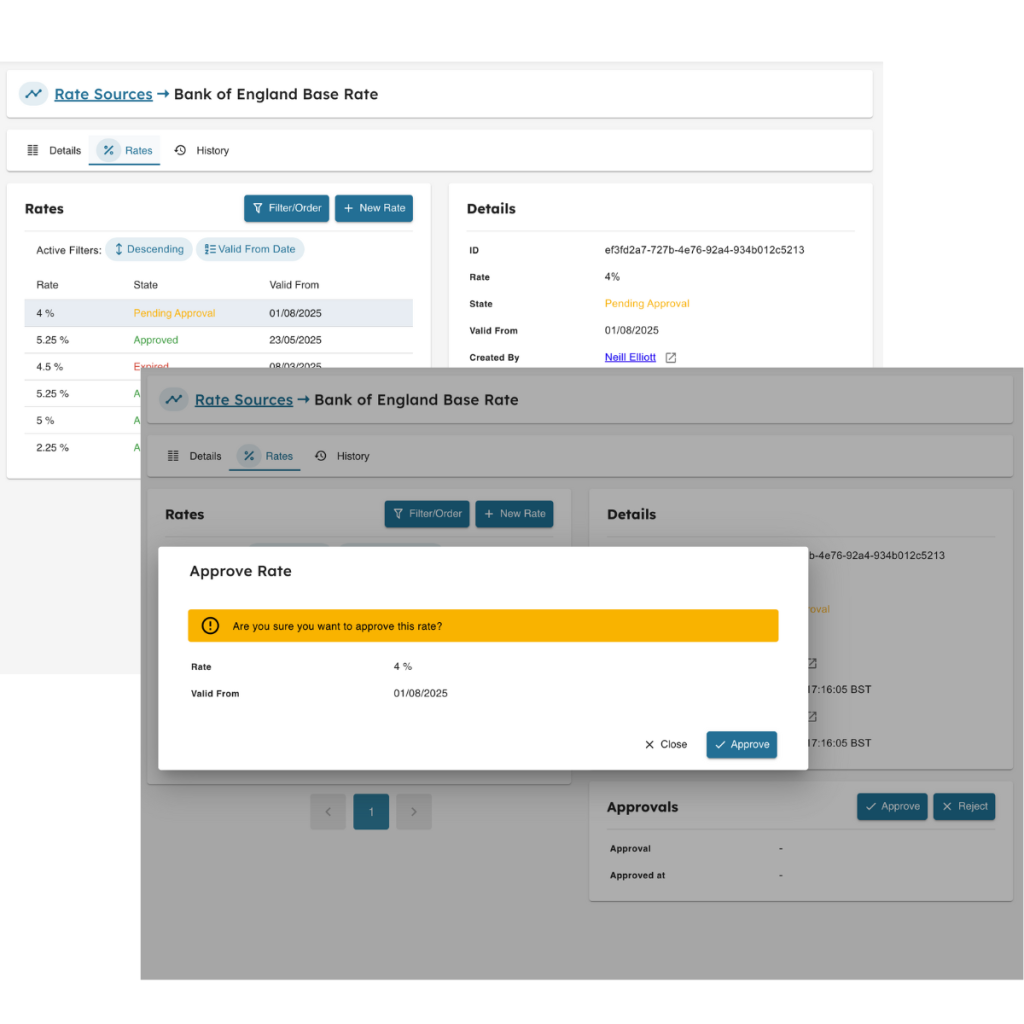Click Filter/Order button in the back window
This screenshot has height=1024, width=1024.
coord(287,208)
